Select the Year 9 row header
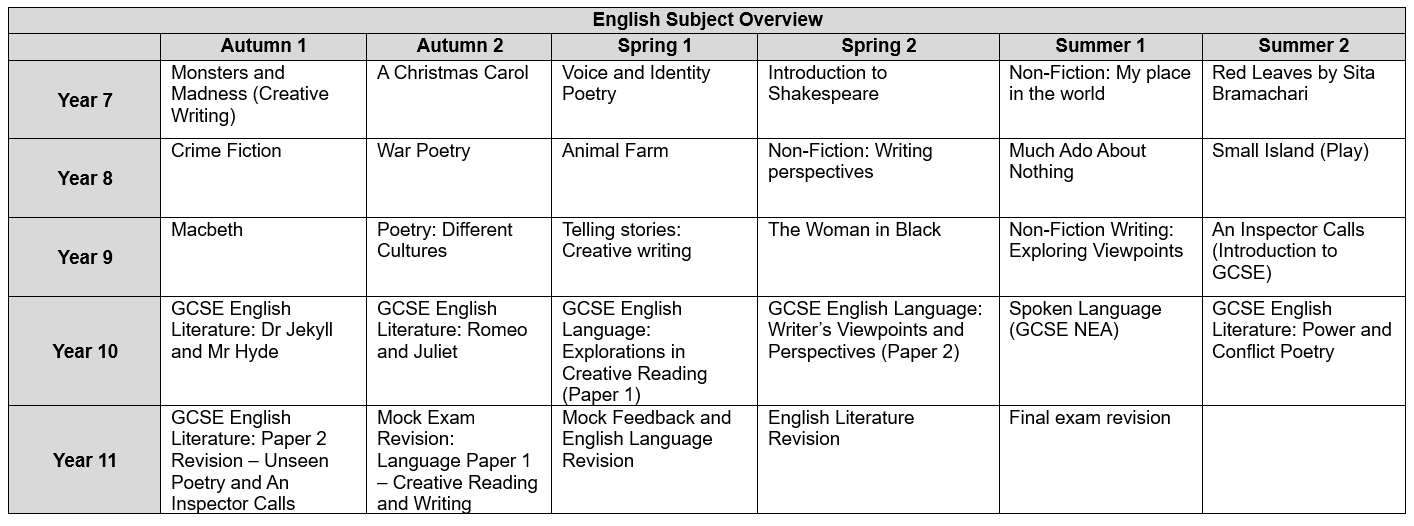The height and width of the screenshot is (526, 1414). (85, 257)
